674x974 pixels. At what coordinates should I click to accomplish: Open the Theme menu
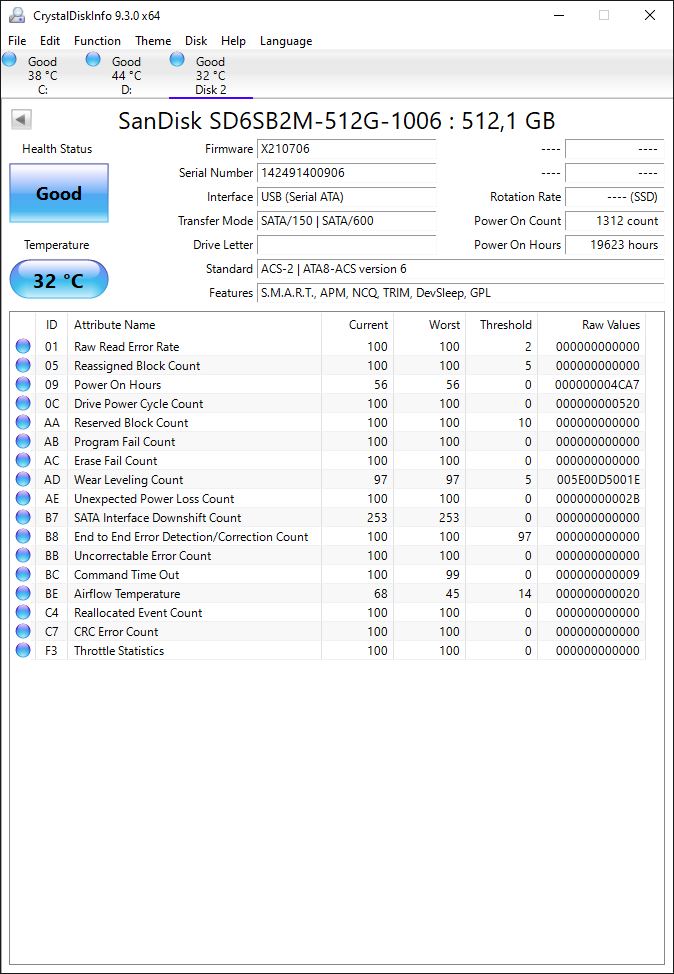click(x=153, y=41)
